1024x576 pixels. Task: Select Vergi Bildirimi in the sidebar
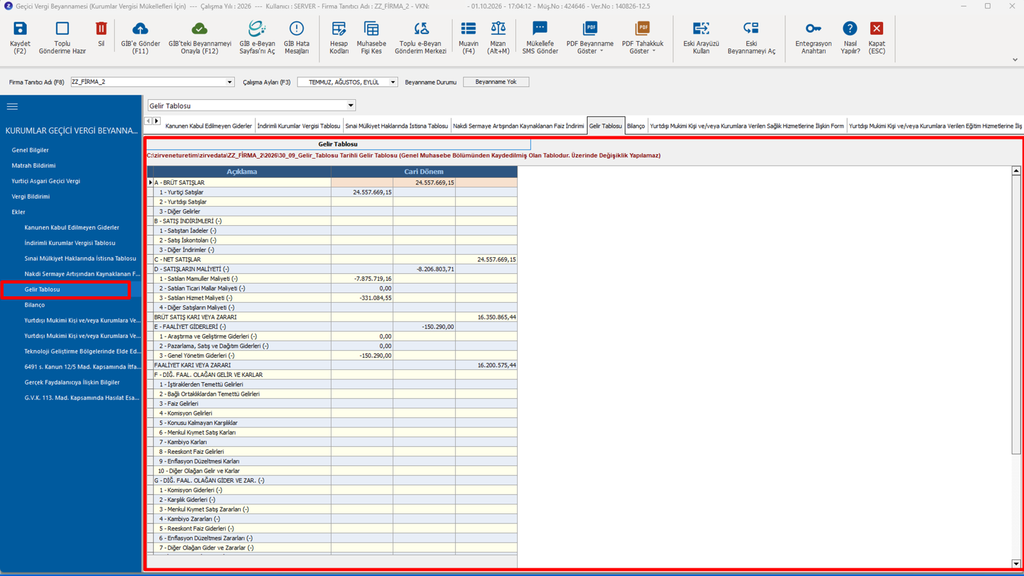tap(31, 197)
